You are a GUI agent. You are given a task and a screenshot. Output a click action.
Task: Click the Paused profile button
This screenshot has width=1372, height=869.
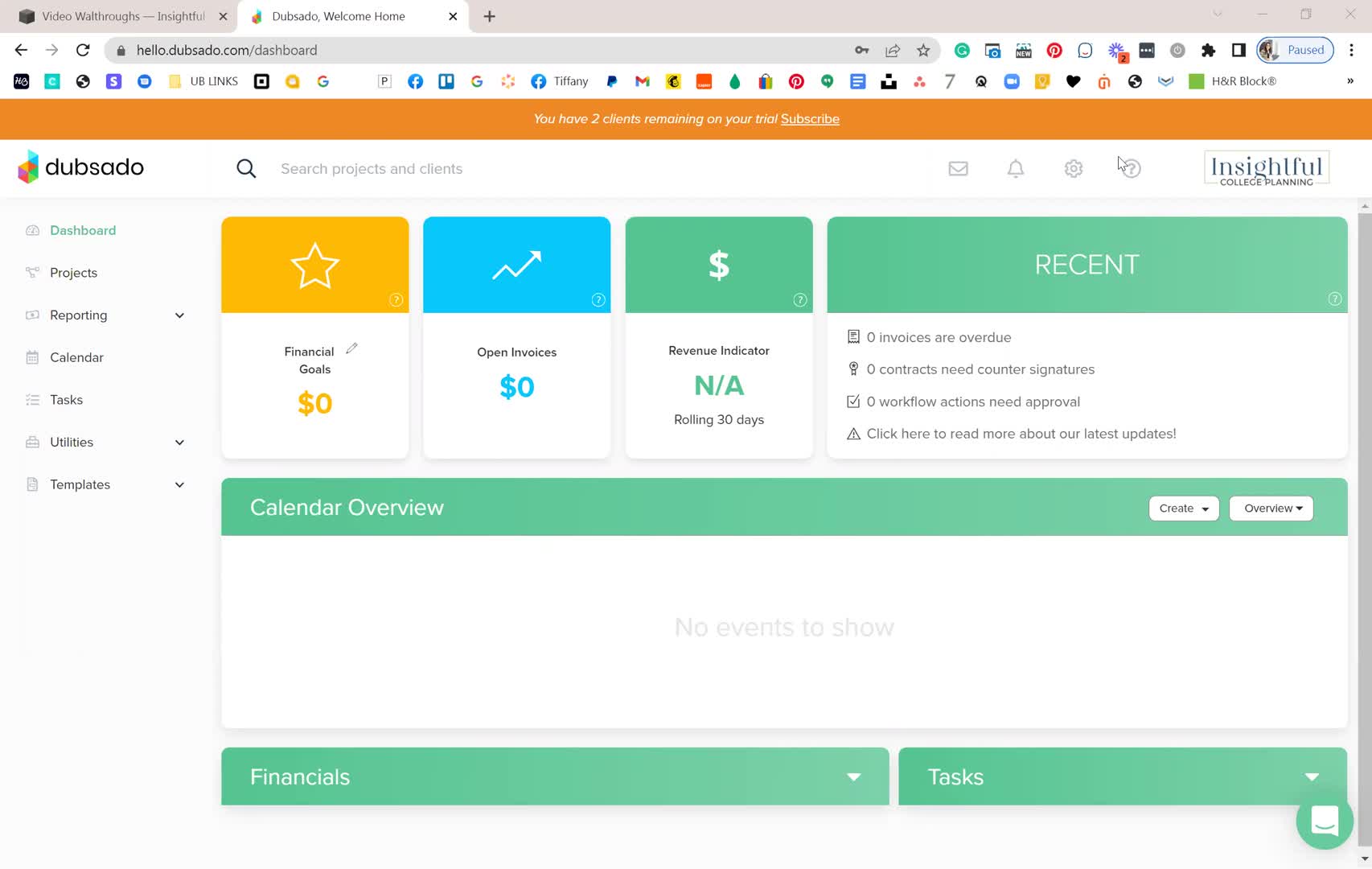1296,50
